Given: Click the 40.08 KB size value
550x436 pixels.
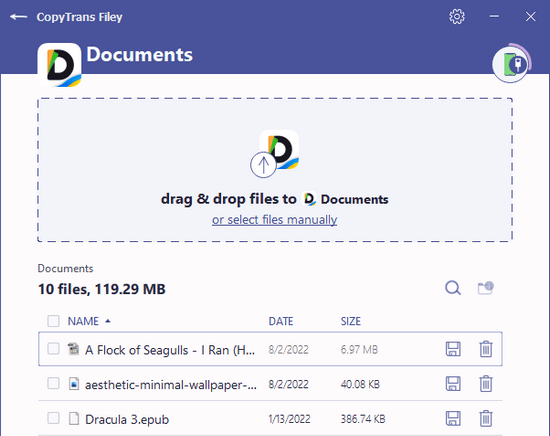Looking at the screenshot, I should tap(360, 384).
